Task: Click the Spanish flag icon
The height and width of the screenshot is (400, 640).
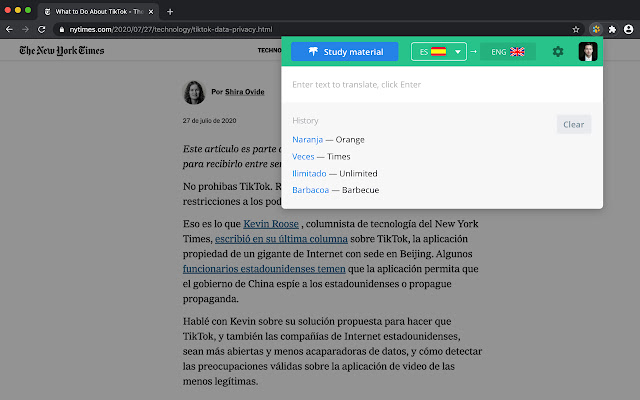Action: tap(438, 52)
